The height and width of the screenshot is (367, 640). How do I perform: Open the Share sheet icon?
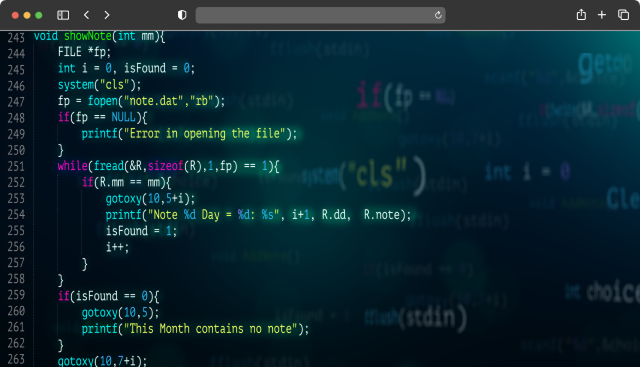pyautogui.click(x=581, y=15)
